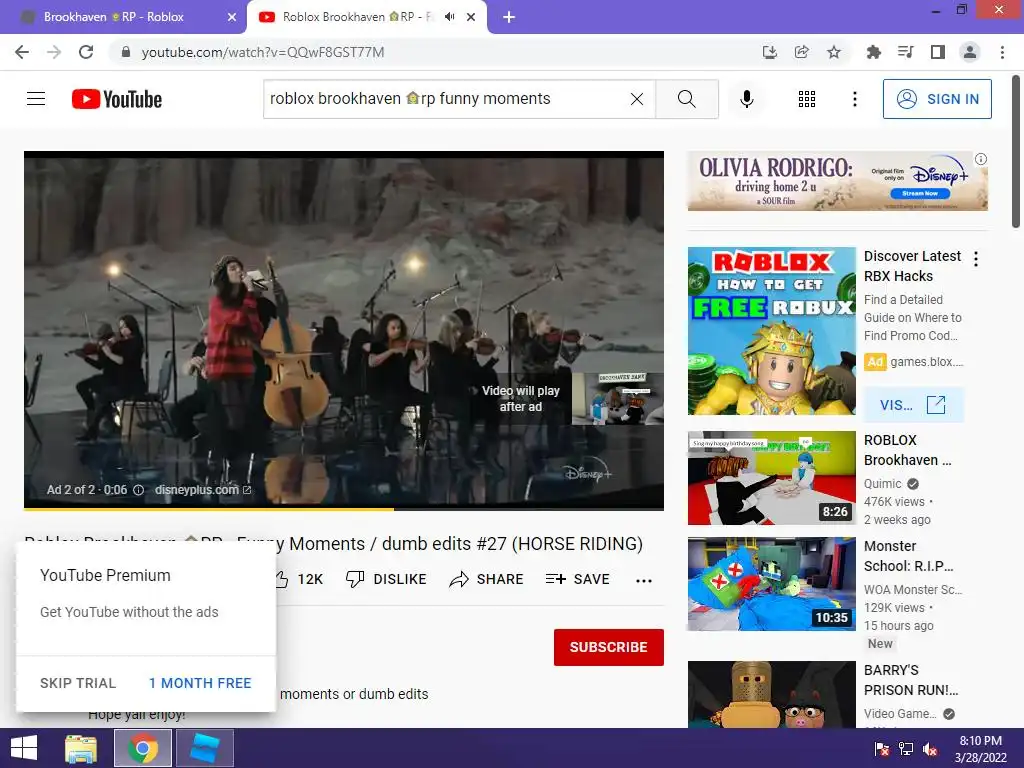
Task: Toggle Chrome side panel
Action: (x=937, y=52)
